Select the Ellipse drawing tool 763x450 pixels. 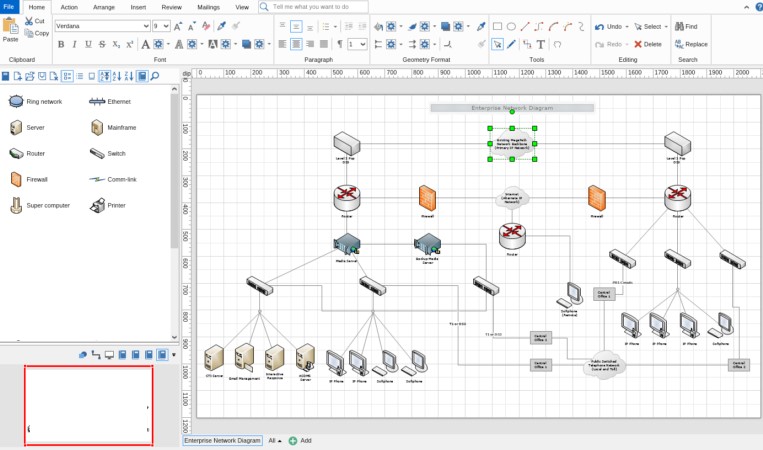511,26
